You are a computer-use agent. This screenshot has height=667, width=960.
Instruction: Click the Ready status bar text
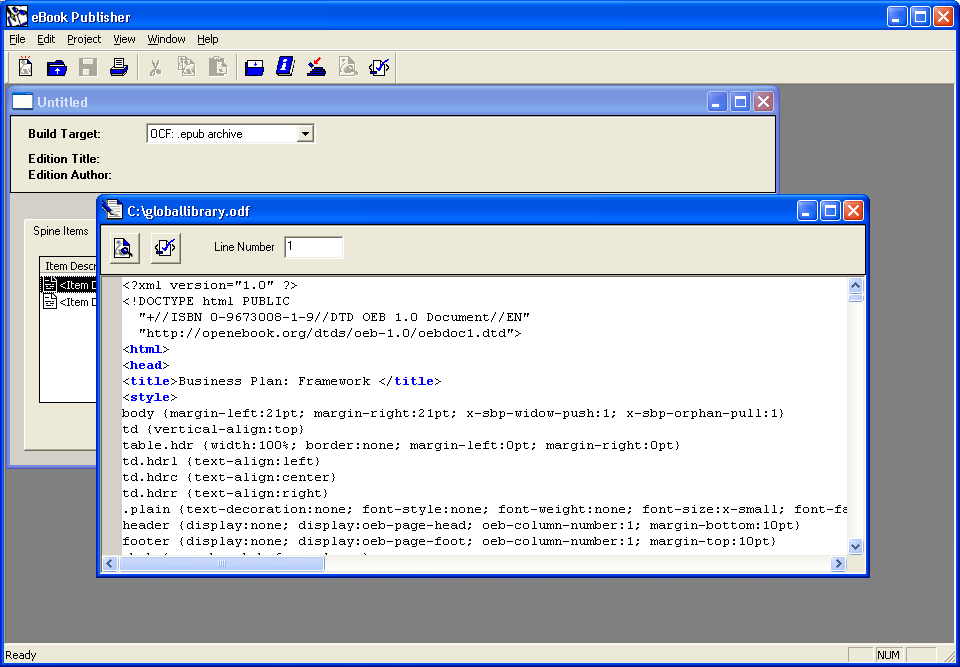21,655
